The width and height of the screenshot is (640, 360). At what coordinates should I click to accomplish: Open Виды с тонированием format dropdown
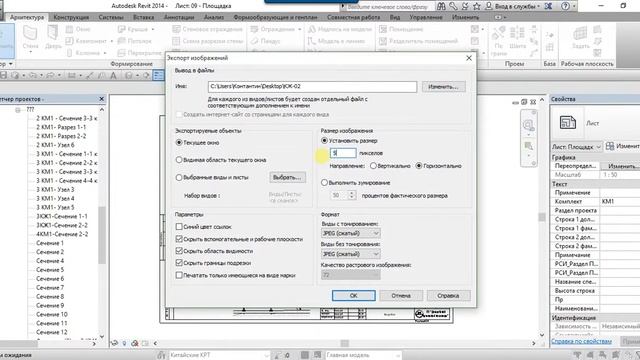point(351,233)
